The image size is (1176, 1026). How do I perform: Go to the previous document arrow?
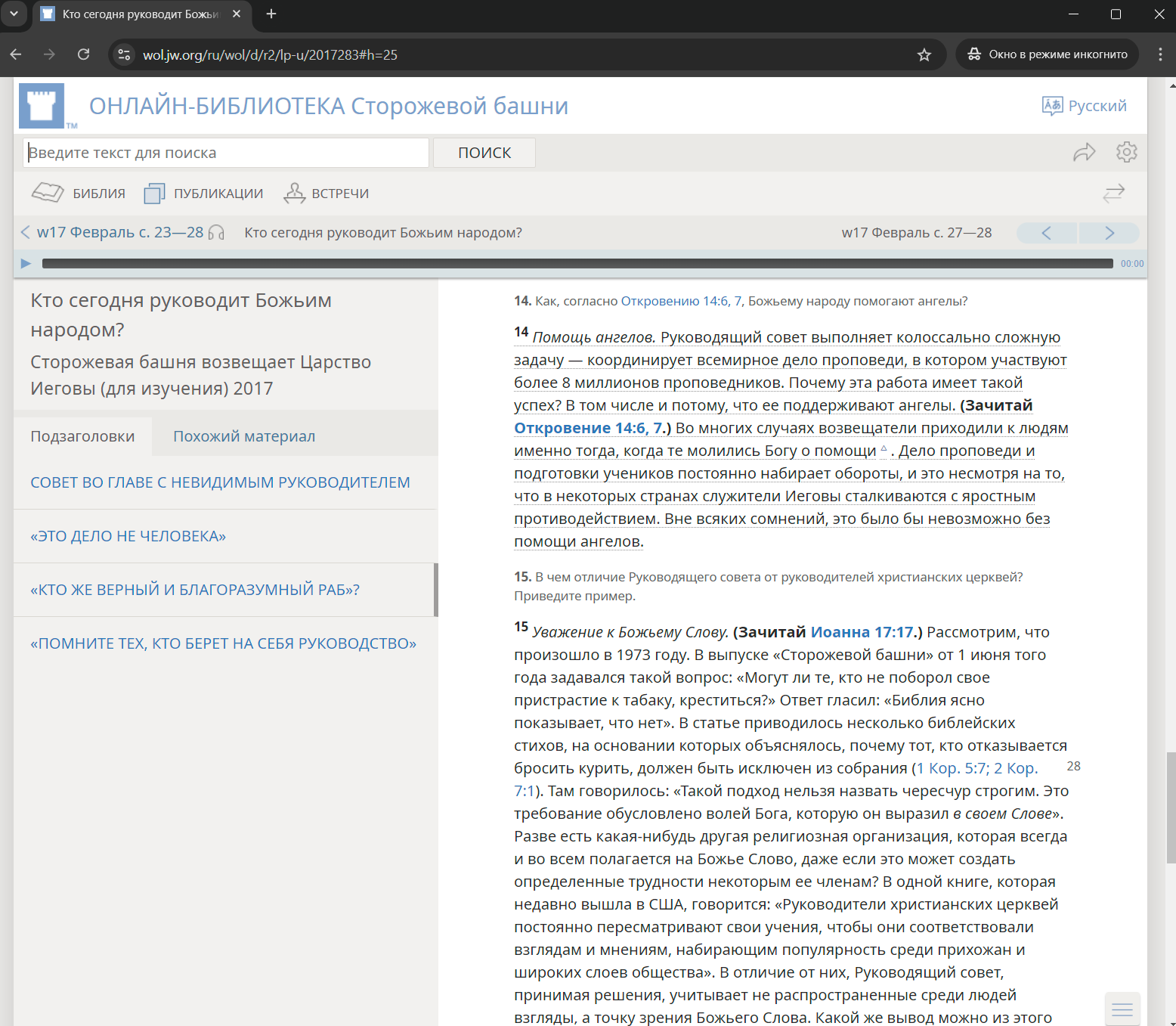coord(1047,233)
